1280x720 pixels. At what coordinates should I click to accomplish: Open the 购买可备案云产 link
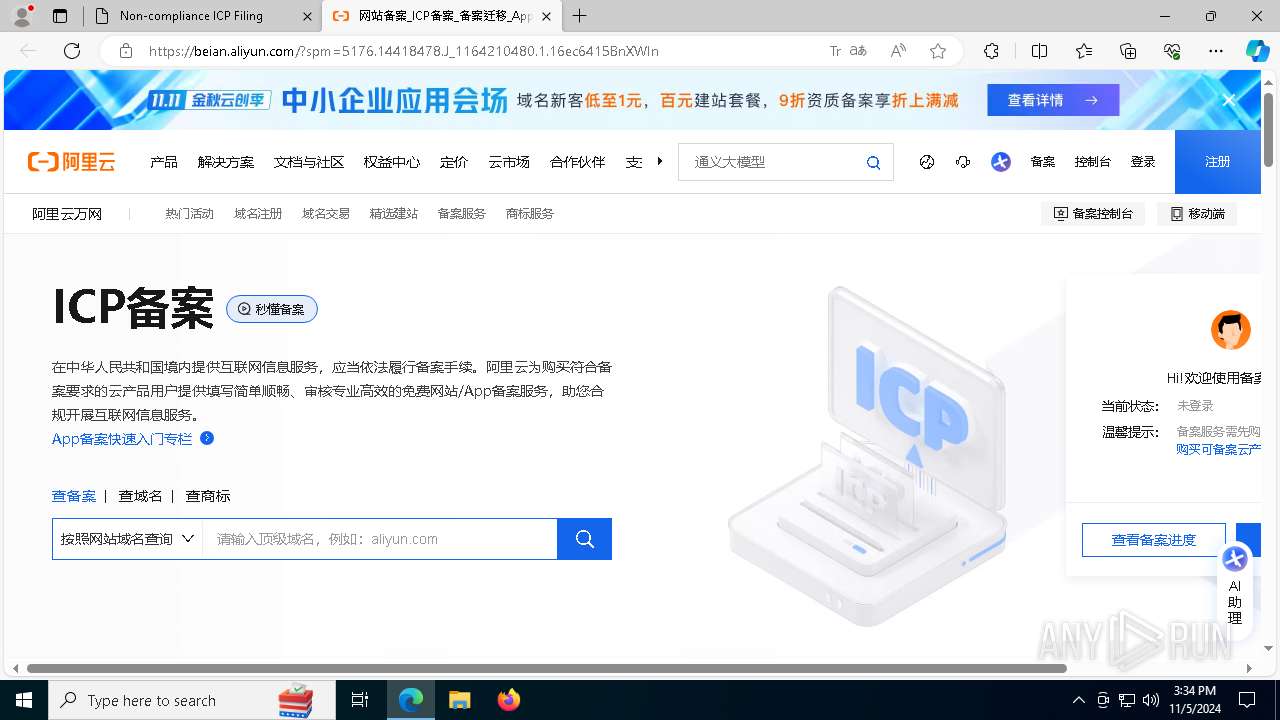coord(1219,450)
